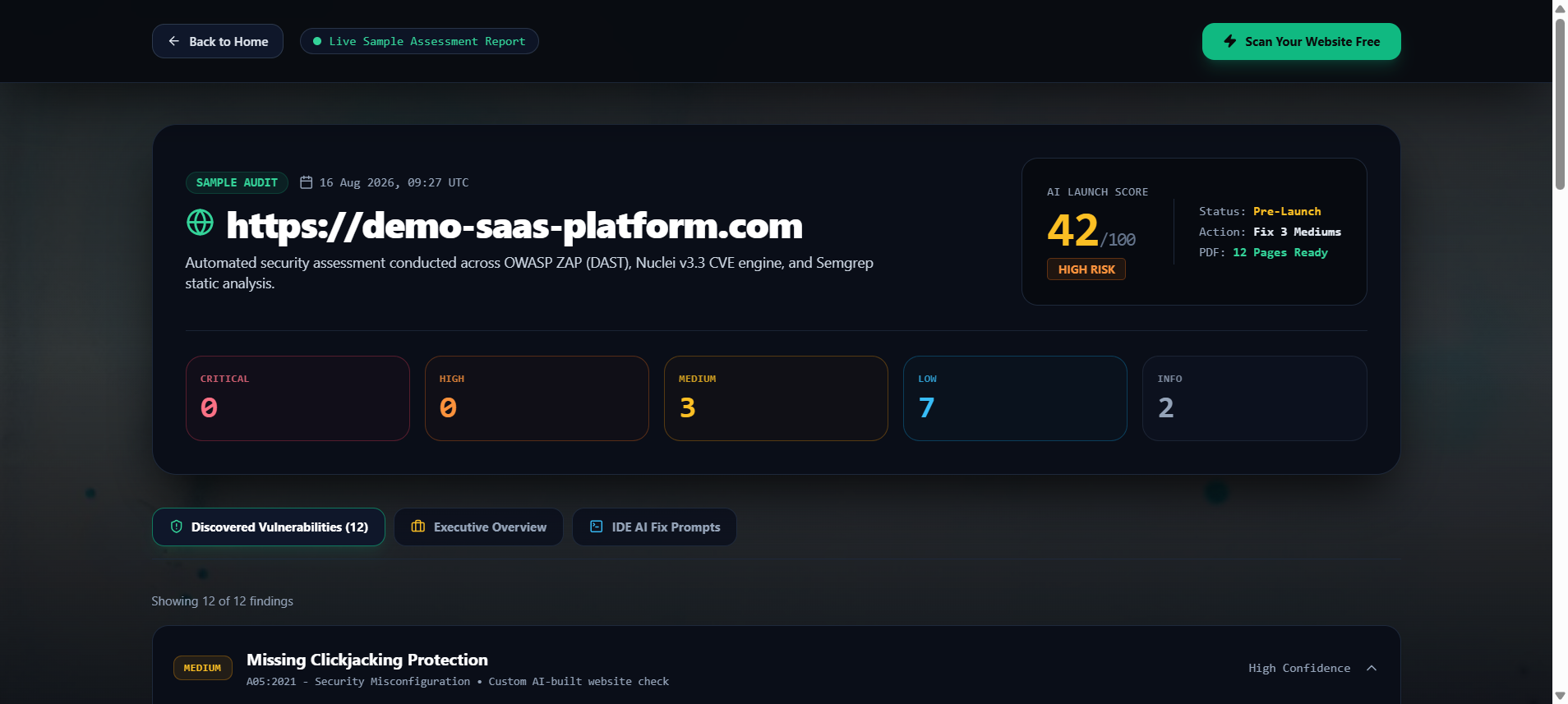Click Scan Your Website Free button
Image resolution: width=1568 pixels, height=704 pixels.
pos(1302,41)
